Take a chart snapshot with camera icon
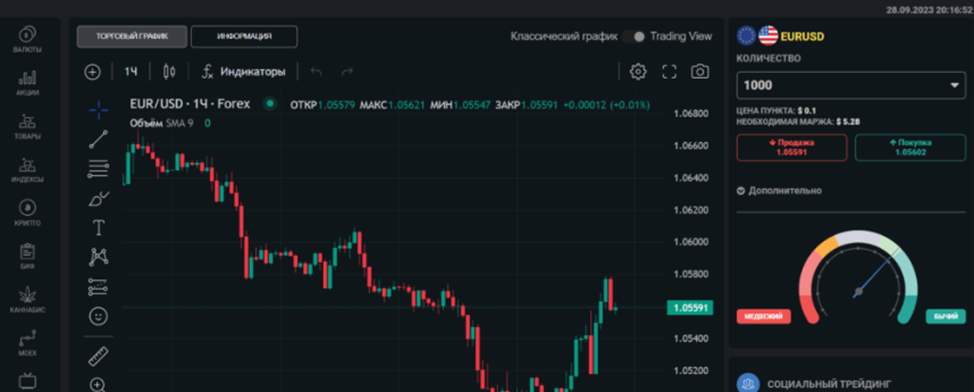 click(700, 71)
